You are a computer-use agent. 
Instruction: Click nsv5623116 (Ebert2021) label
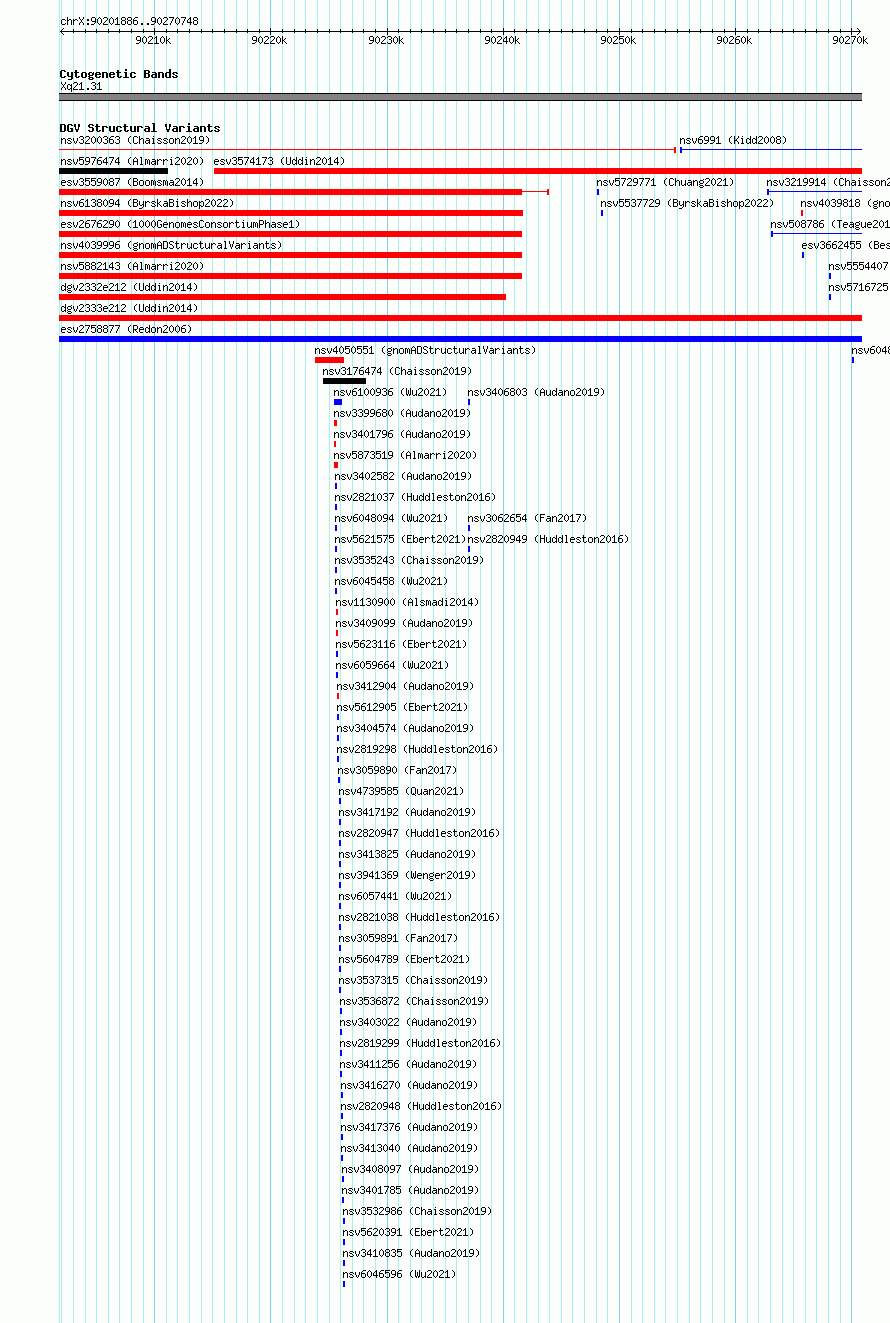click(402, 644)
